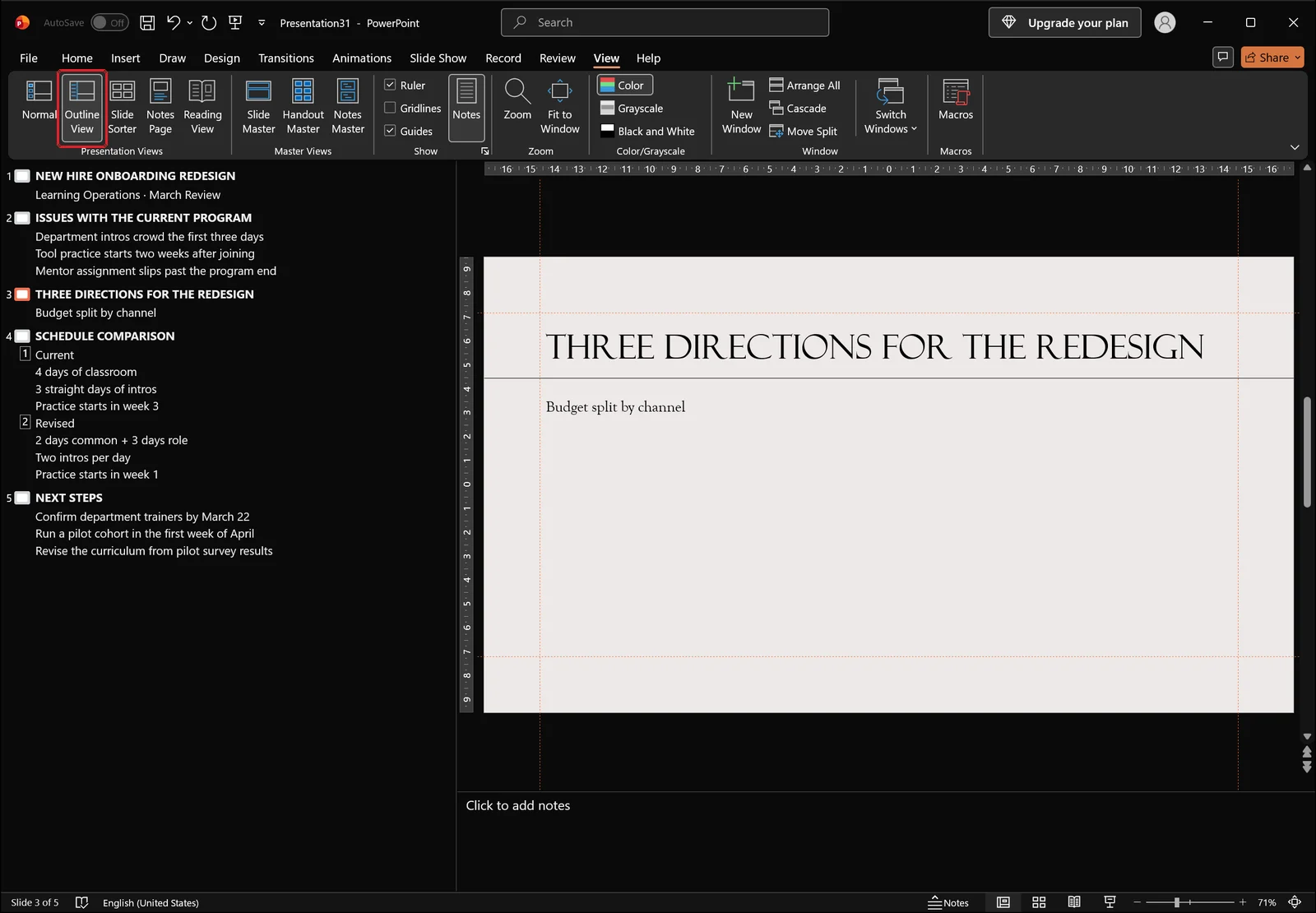Image resolution: width=1316 pixels, height=913 pixels.
Task: Redo the action
Action: 209,23
